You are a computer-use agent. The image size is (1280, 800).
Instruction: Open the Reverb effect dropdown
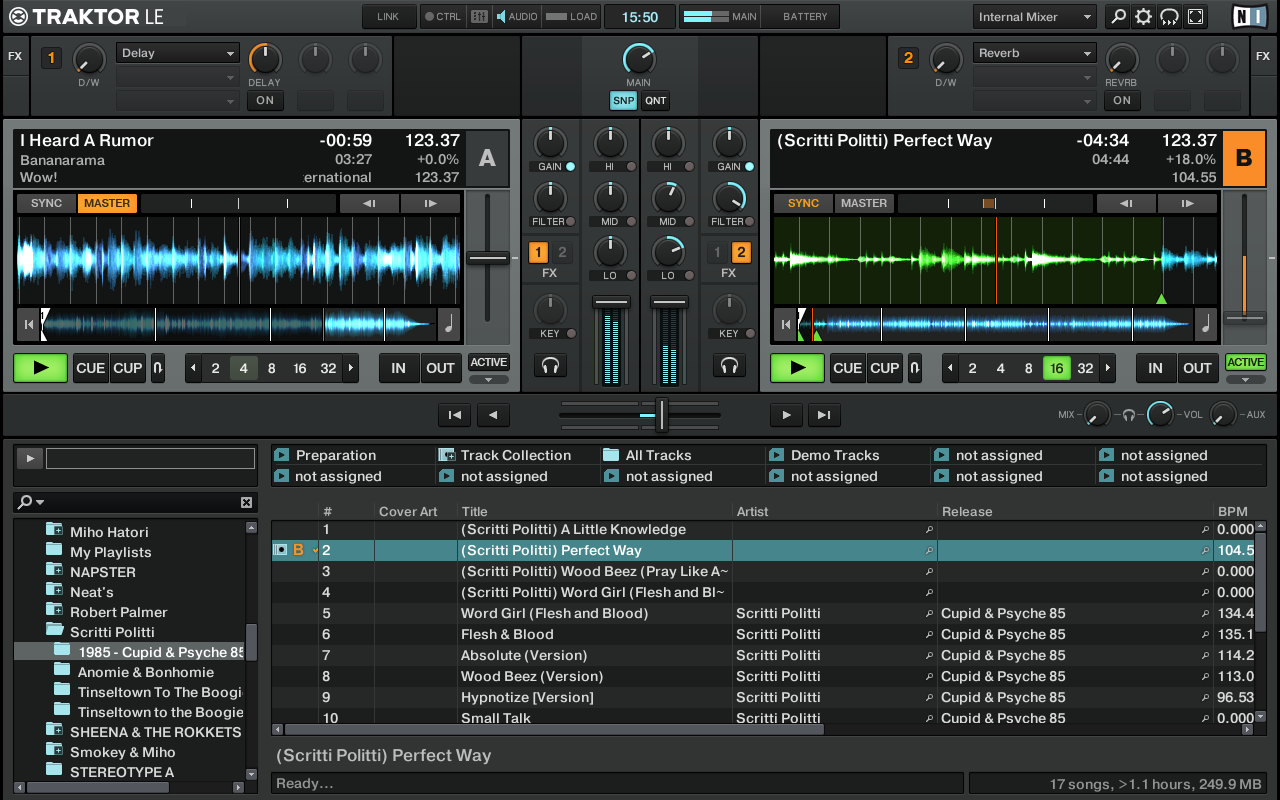click(x=1035, y=53)
